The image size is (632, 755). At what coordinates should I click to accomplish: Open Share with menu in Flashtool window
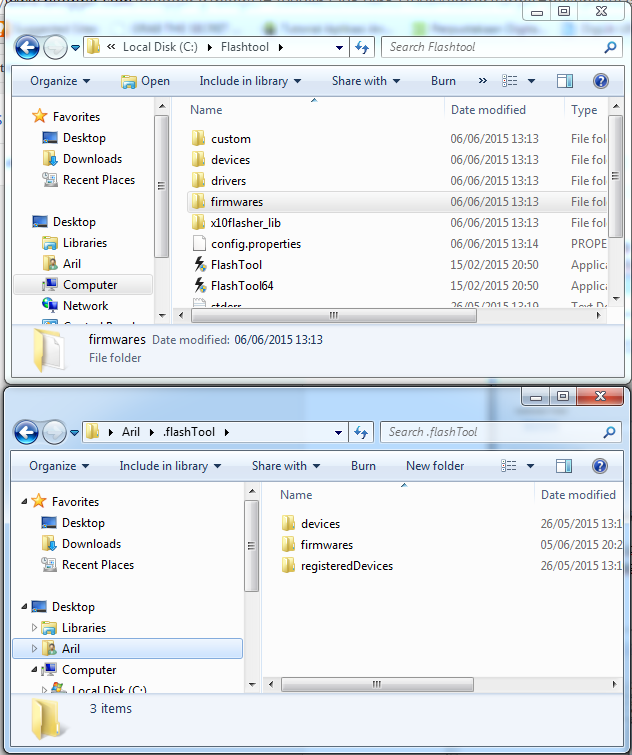[x=366, y=81]
